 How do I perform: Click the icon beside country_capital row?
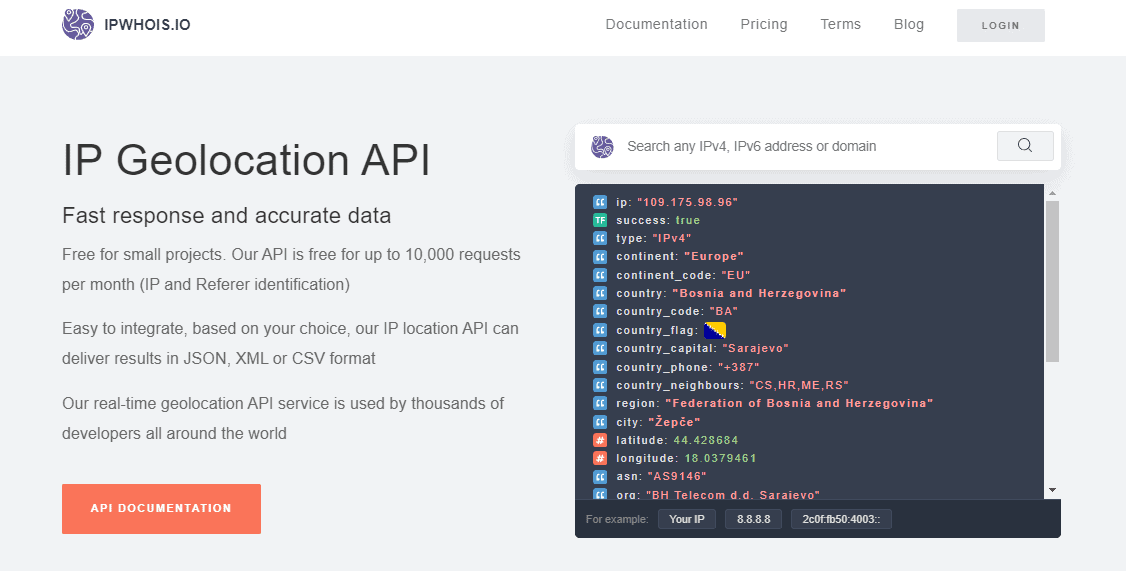pyautogui.click(x=600, y=348)
